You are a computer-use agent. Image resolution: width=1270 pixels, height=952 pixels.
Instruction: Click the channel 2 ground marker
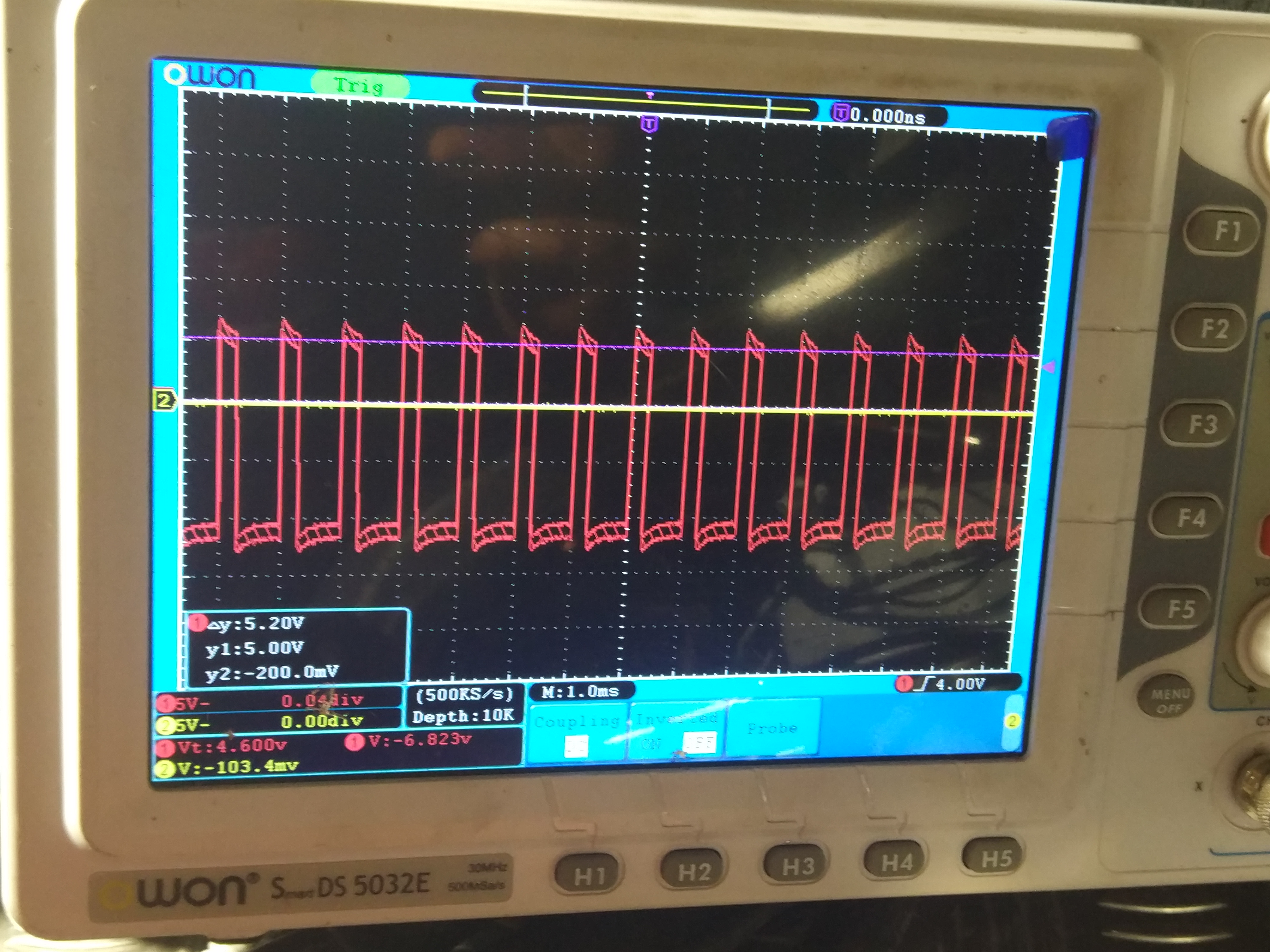point(165,400)
